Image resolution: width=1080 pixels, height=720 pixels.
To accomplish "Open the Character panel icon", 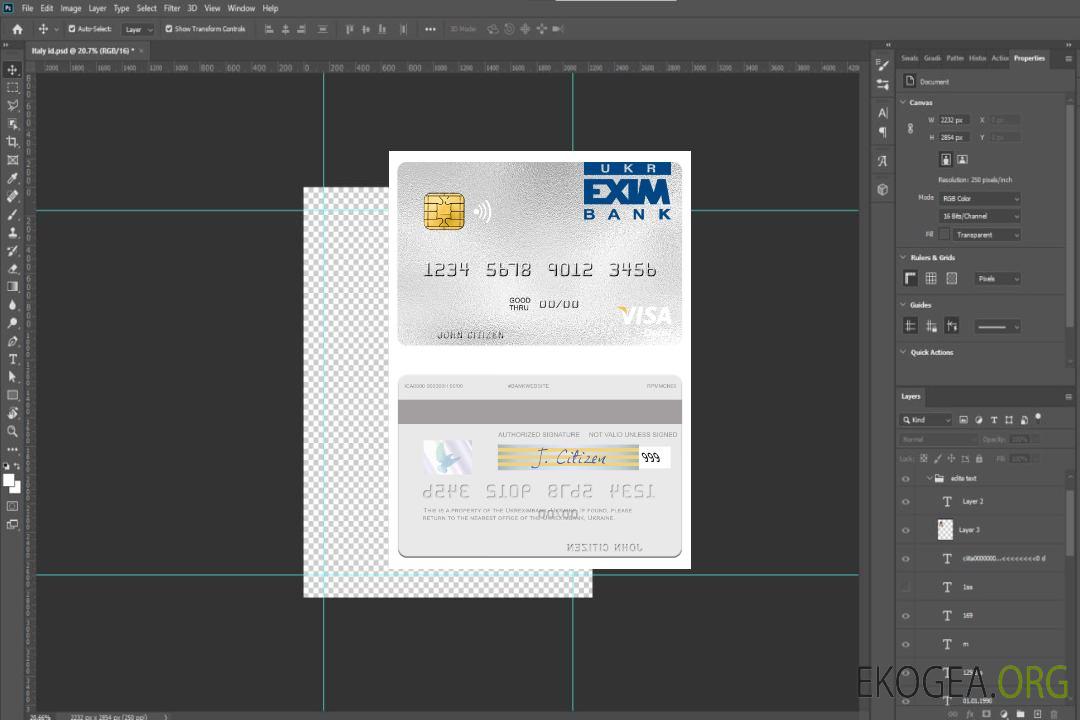I will pos(882,113).
